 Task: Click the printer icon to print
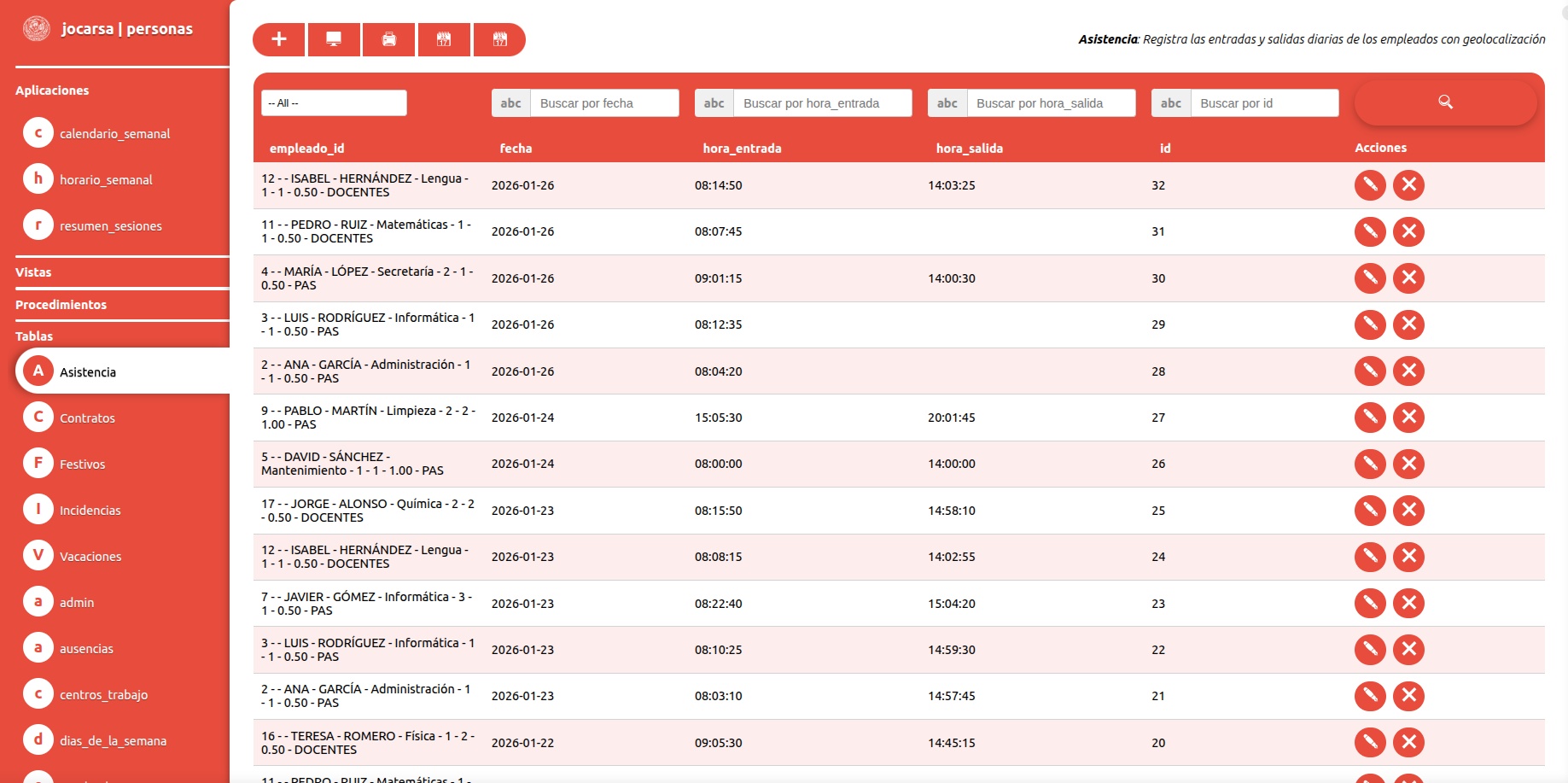389,39
